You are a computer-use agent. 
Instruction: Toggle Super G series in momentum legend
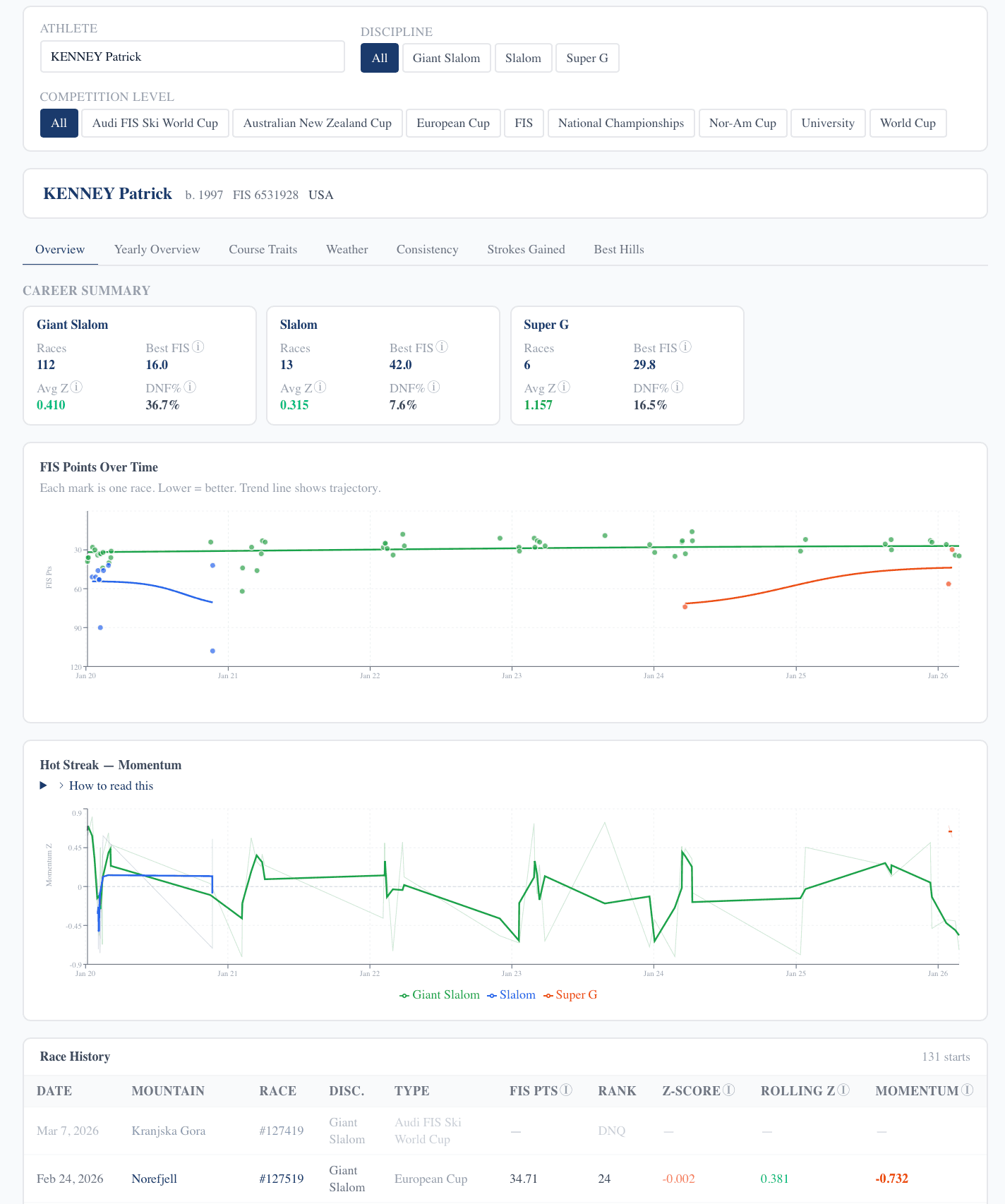click(x=570, y=994)
